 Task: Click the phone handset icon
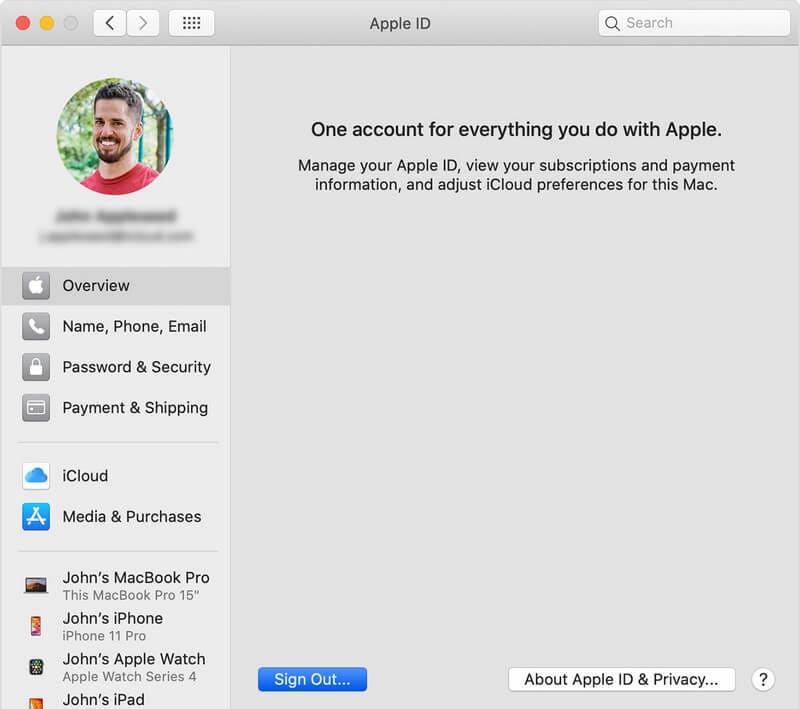tap(36, 326)
